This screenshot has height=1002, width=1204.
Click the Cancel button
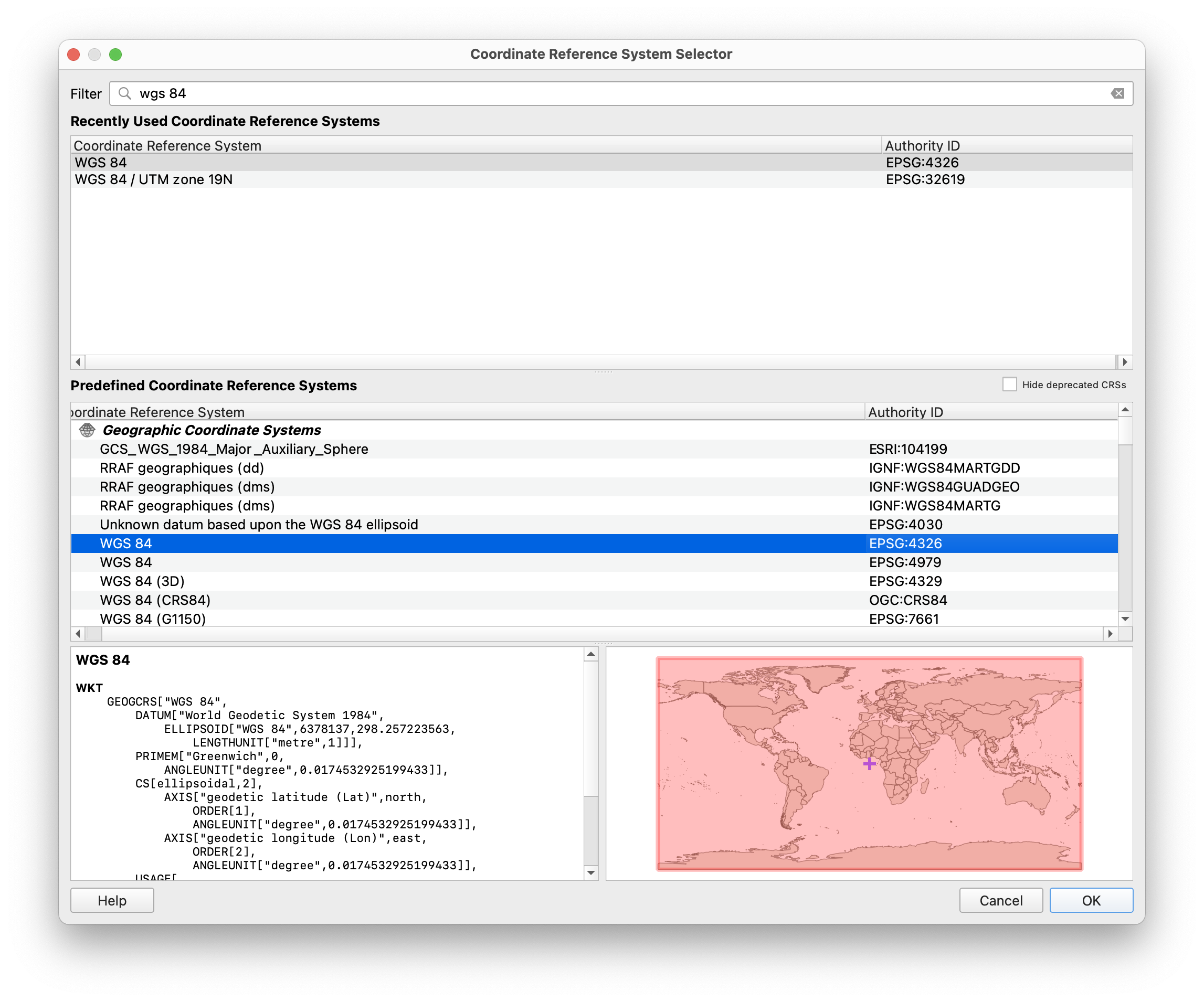coord(1000,901)
